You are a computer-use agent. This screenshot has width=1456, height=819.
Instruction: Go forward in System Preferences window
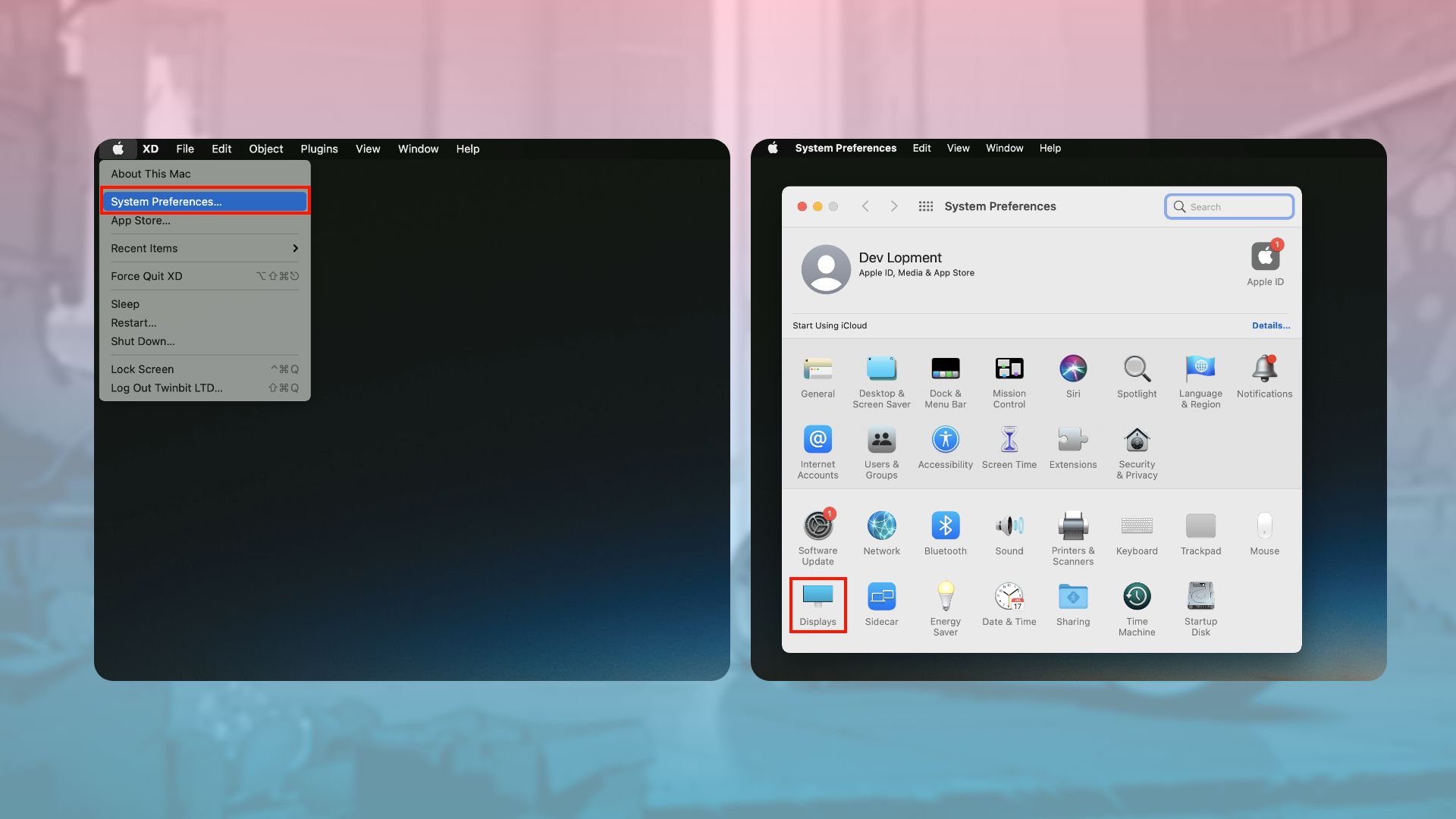pos(894,206)
